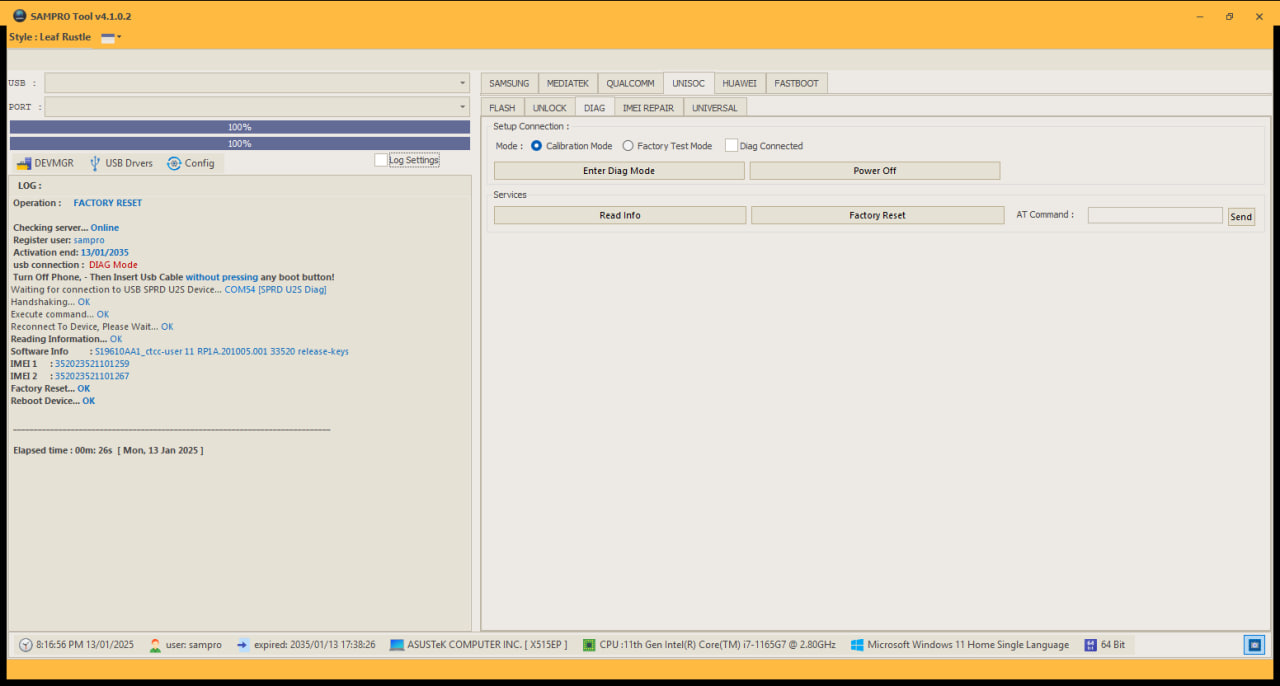1280x686 pixels.
Task: Click the Enter Diag Mode button
Action: [619, 171]
